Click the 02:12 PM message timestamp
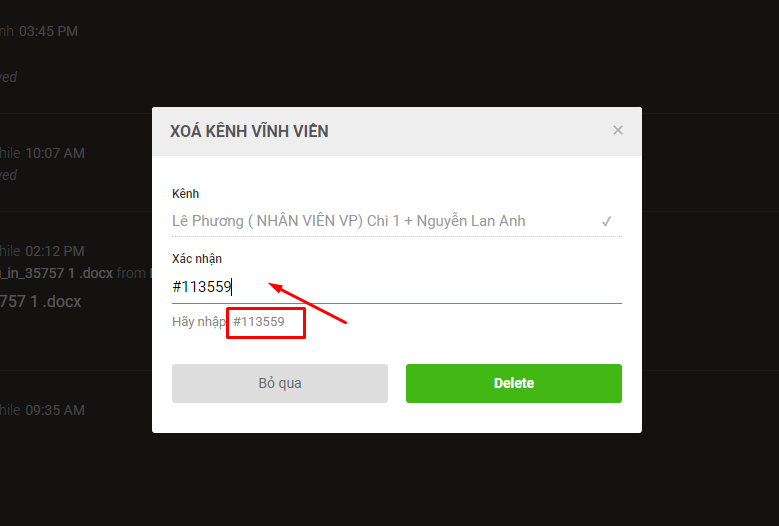The height and width of the screenshot is (526, 779). [x=55, y=251]
